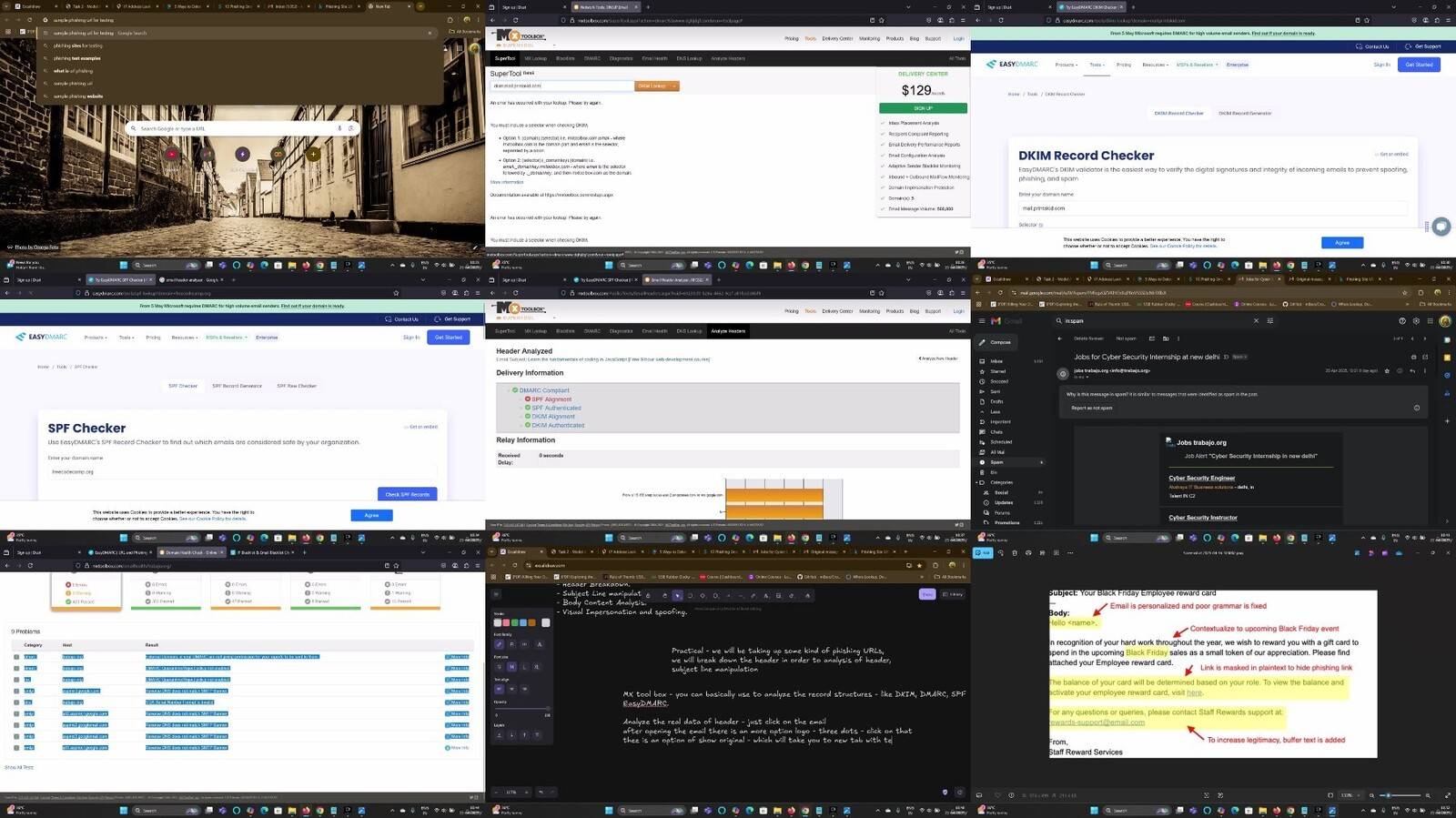The image size is (1456, 818).
Task: Star the trabajo.org email in Gmail
Action: tap(1387, 371)
